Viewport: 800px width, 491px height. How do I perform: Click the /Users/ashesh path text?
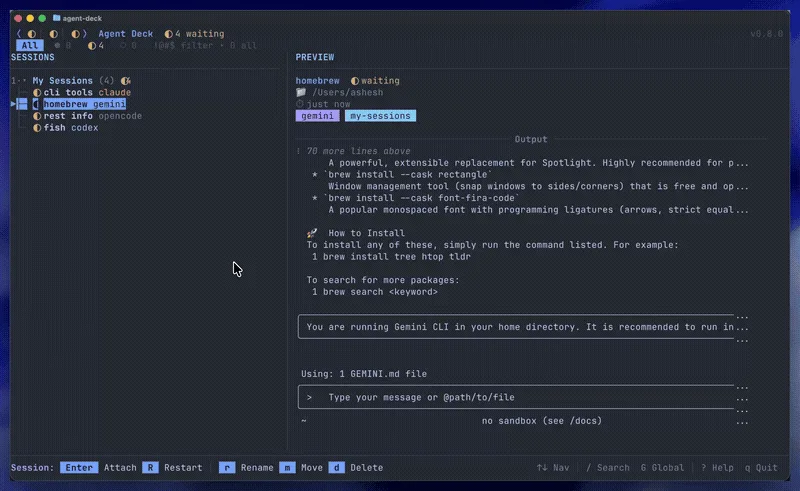[x=347, y=92]
